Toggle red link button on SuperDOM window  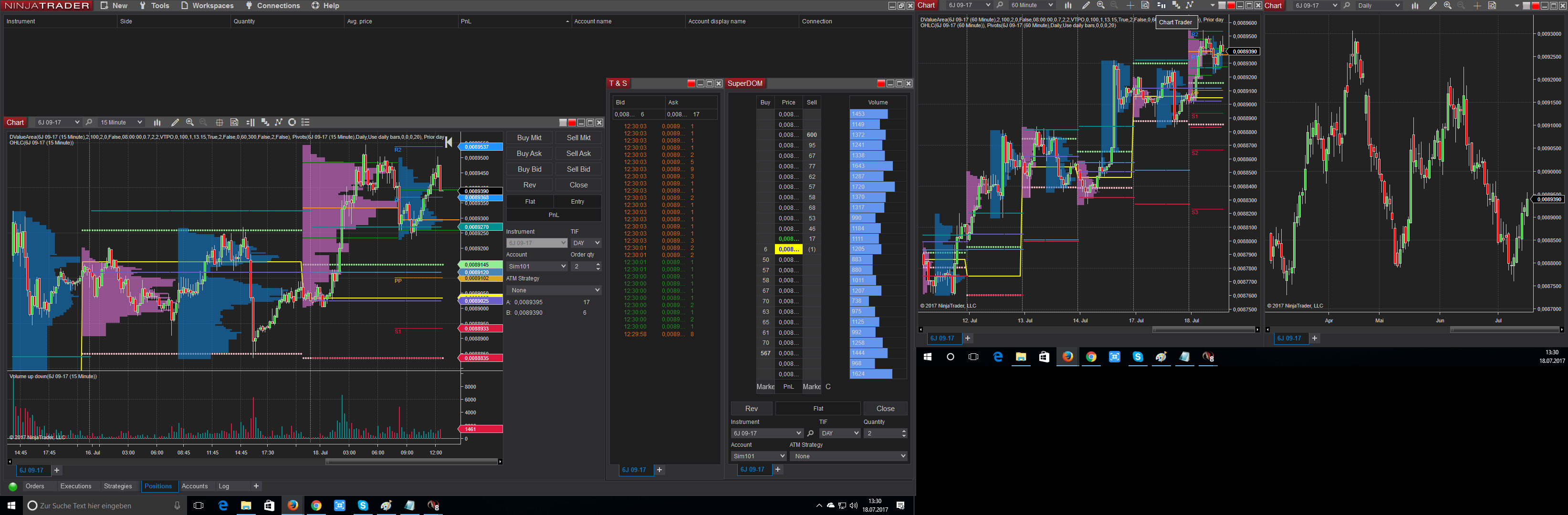click(881, 84)
